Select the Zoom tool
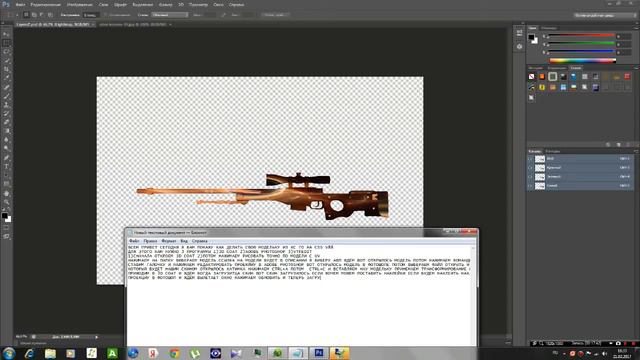This screenshot has width=640, height=360. pos(6,202)
